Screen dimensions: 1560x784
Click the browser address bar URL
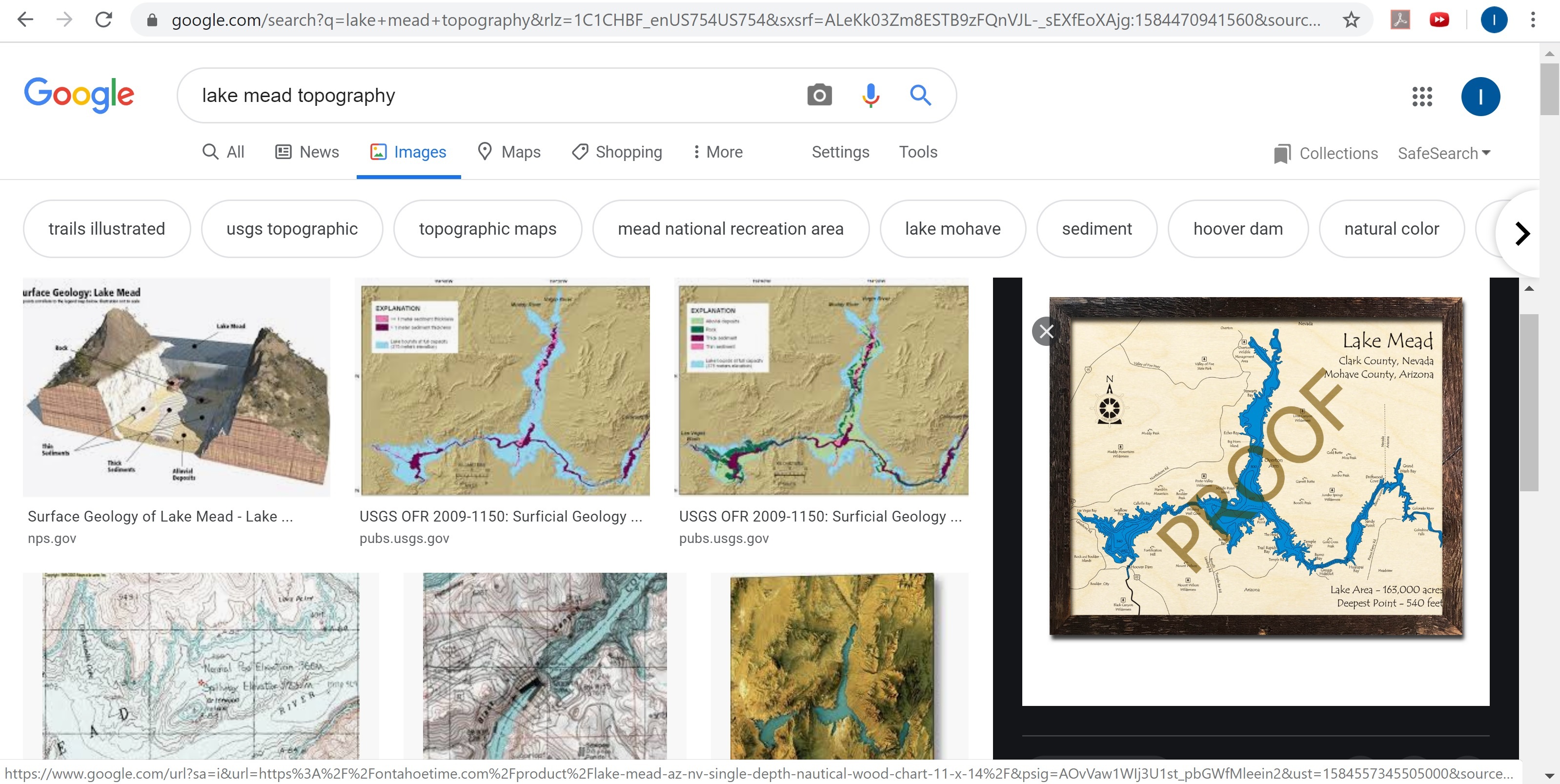click(x=745, y=20)
